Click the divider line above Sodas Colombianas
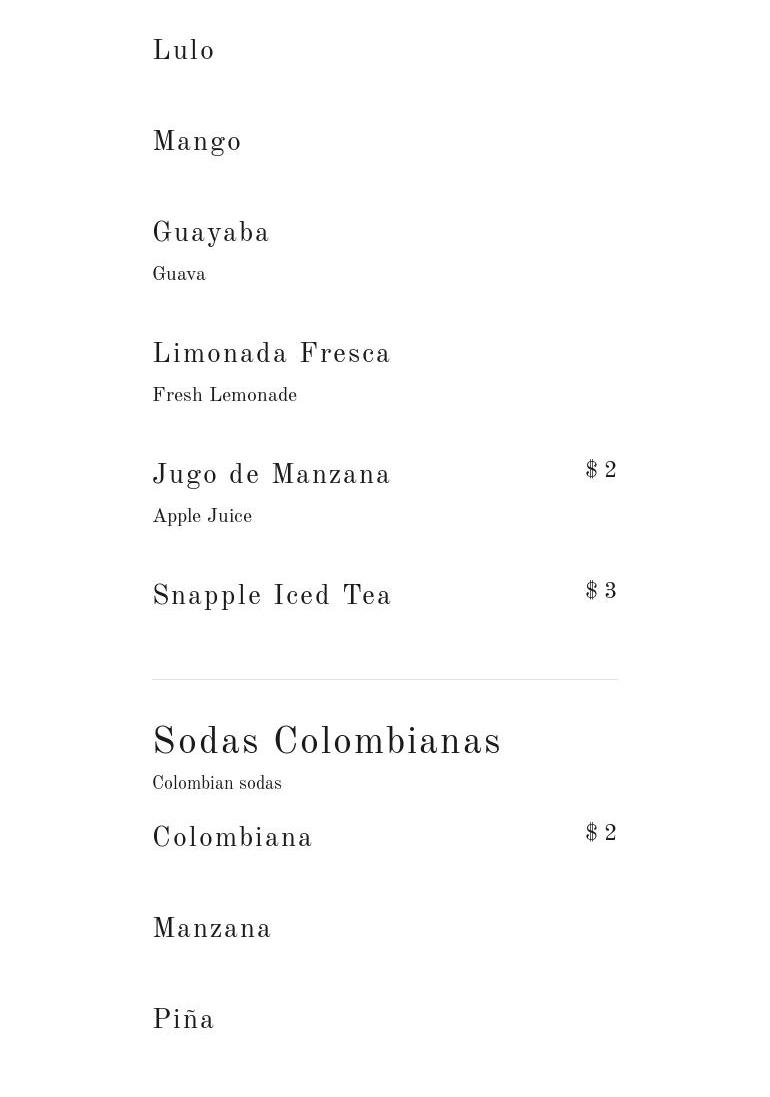Image resolution: width=770 pixels, height=1097 pixels. (385, 680)
